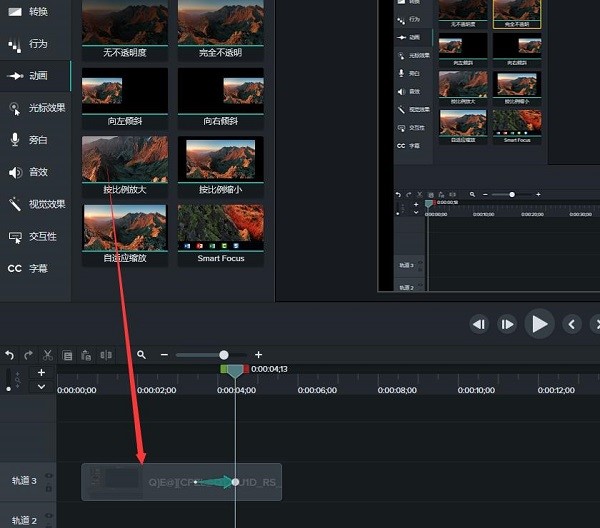Zoom out timeline with the minus icon
This screenshot has width=600, height=528.
click(165, 355)
